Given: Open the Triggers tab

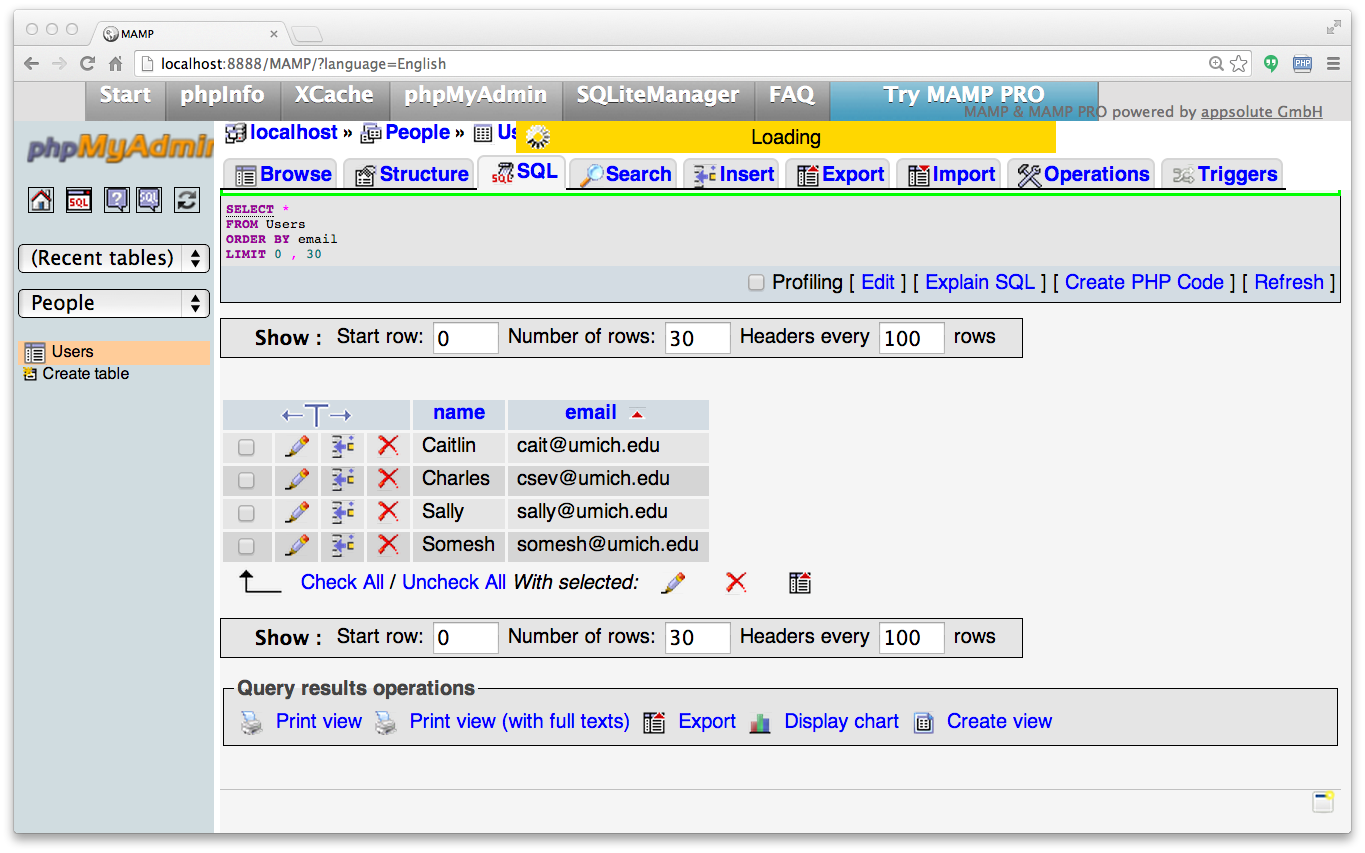Looking at the screenshot, I should point(1224,174).
